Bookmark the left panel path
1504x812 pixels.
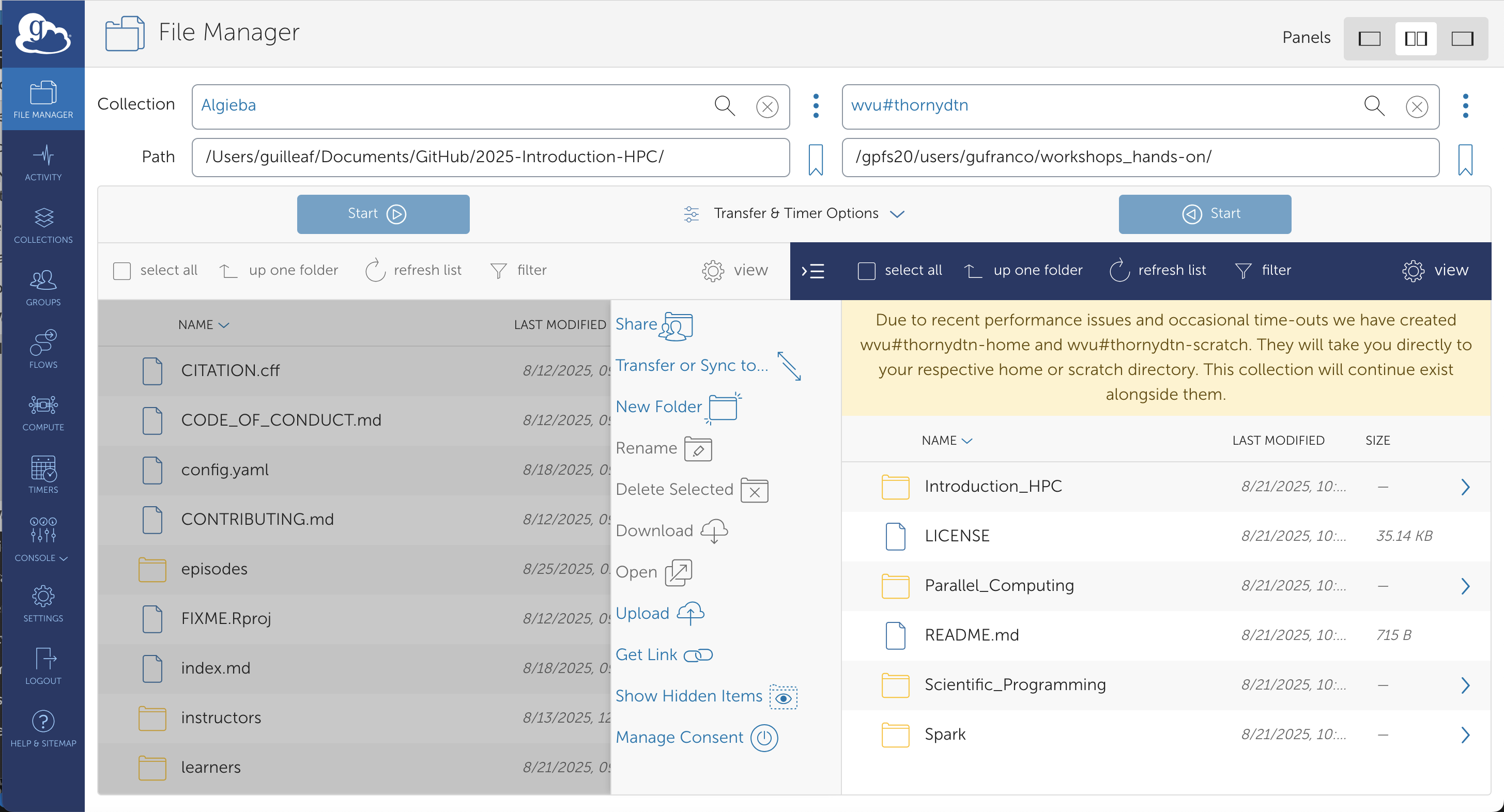click(816, 159)
